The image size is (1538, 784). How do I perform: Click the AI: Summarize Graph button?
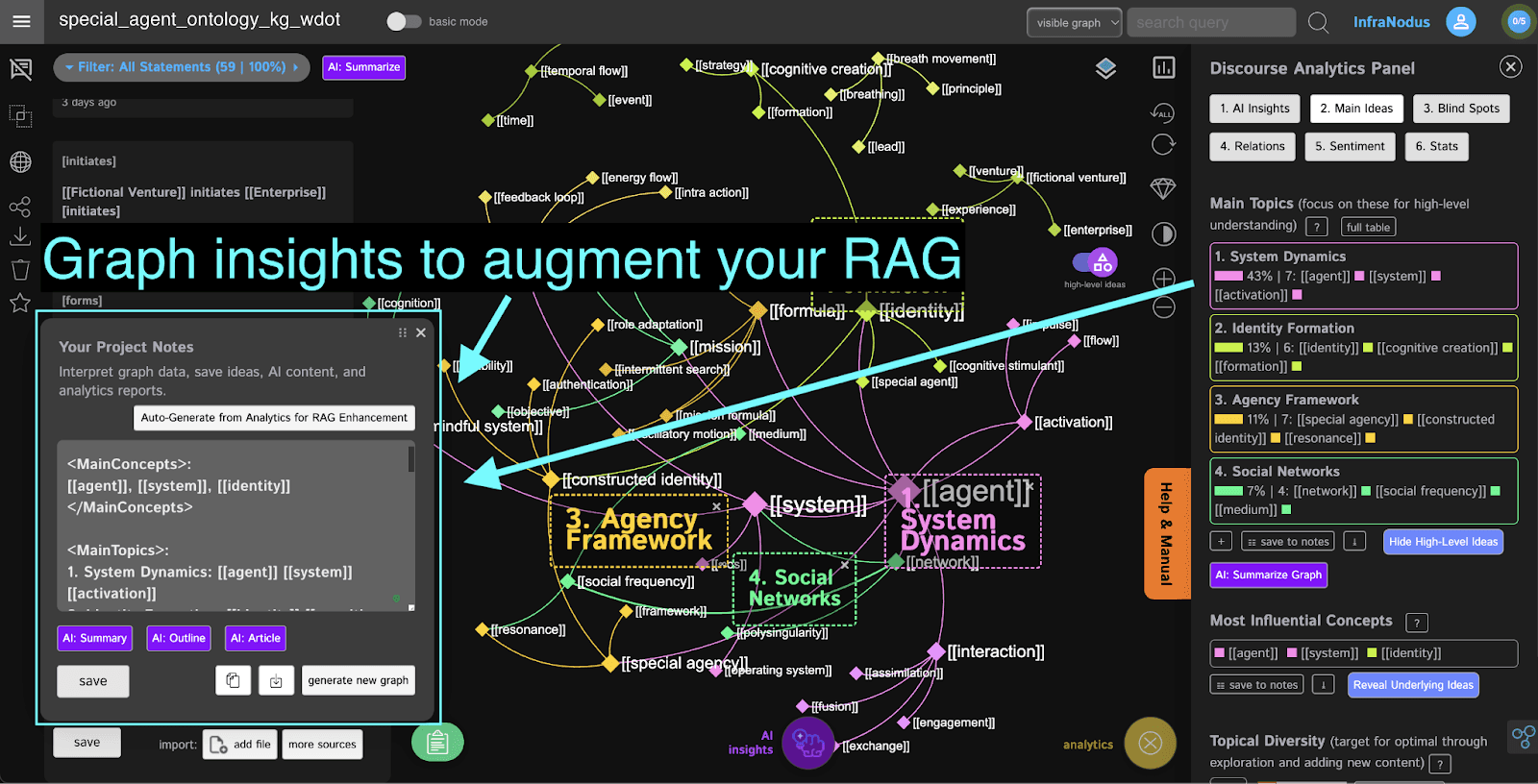click(x=1268, y=575)
